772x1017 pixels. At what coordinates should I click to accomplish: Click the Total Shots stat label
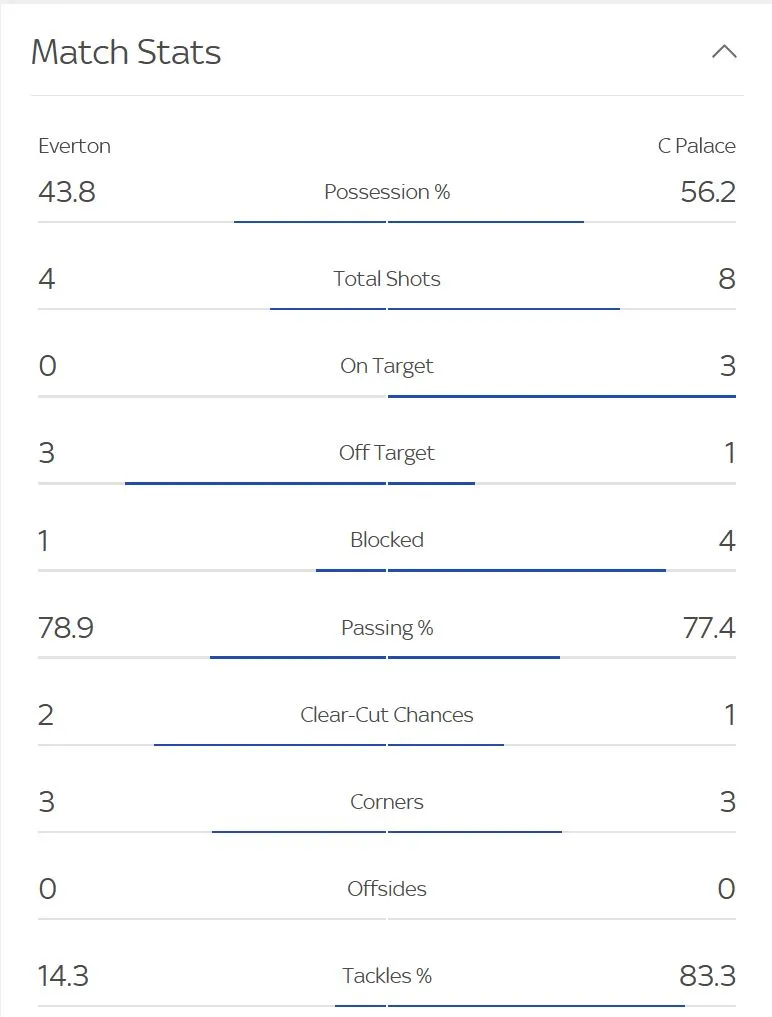(x=387, y=279)
